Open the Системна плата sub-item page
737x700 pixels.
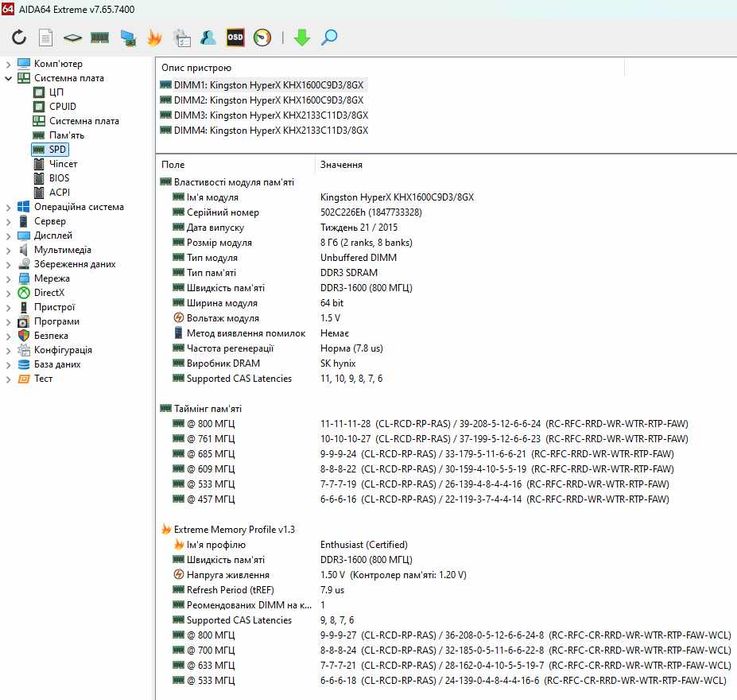click(76, 121)
